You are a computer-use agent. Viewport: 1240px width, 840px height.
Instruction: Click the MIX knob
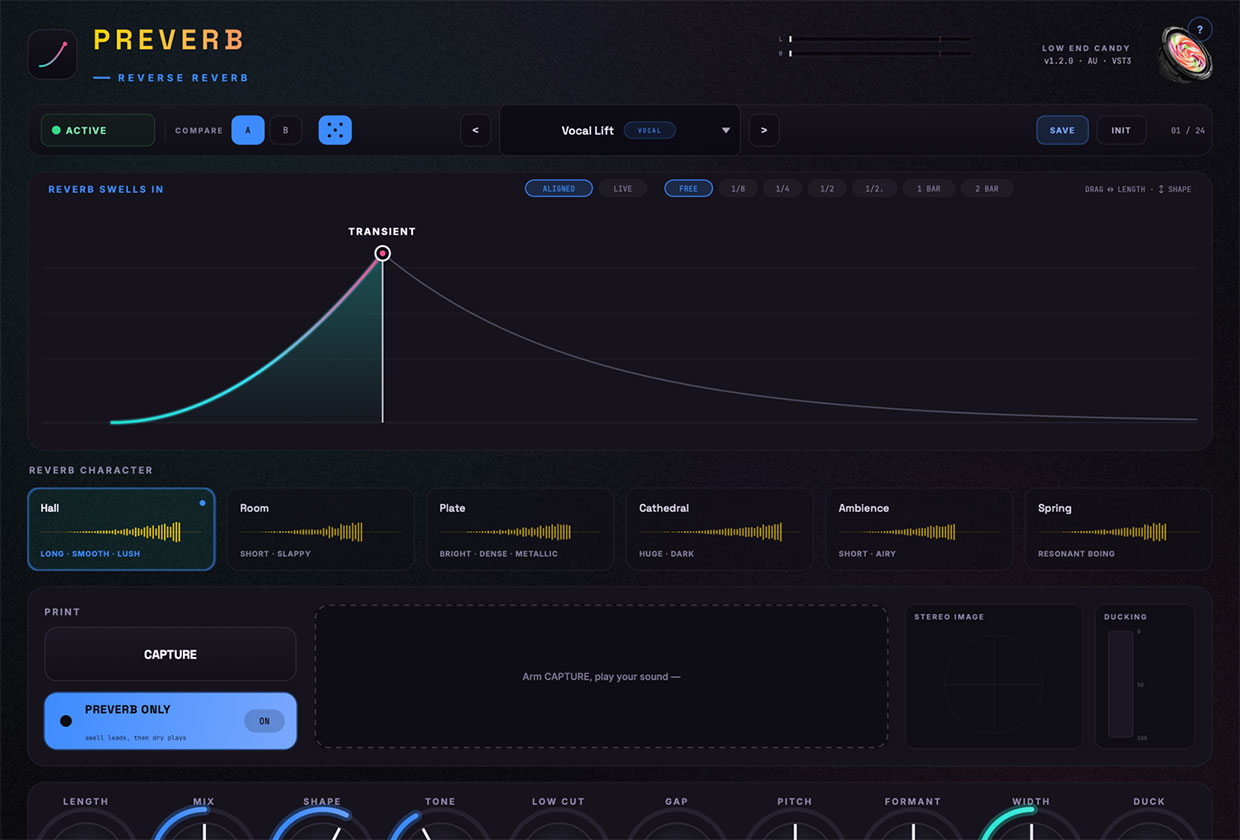coord(204,825)
